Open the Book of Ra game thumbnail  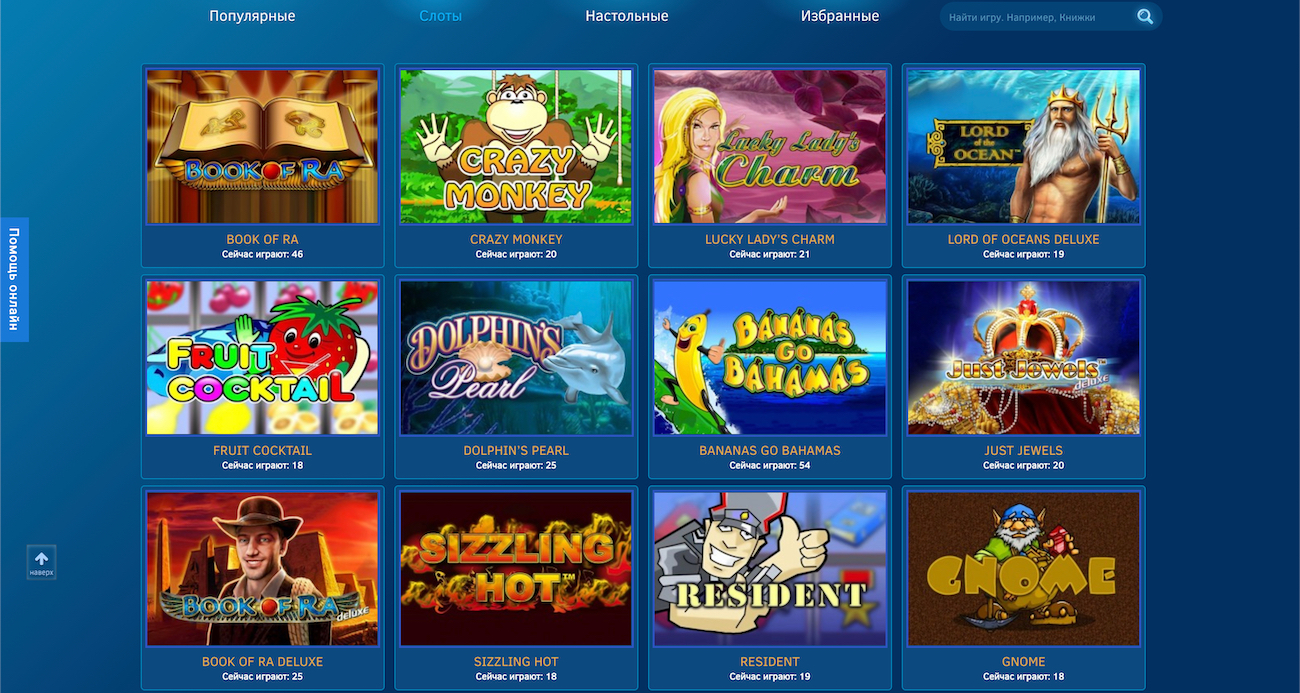click(262, 146)
